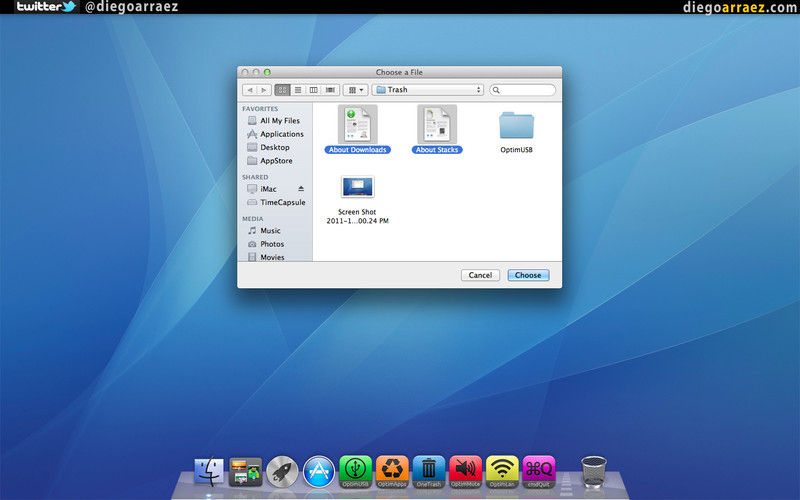Switch to Cover Flow view
This screenshot has height=500, width=800.
331,90
